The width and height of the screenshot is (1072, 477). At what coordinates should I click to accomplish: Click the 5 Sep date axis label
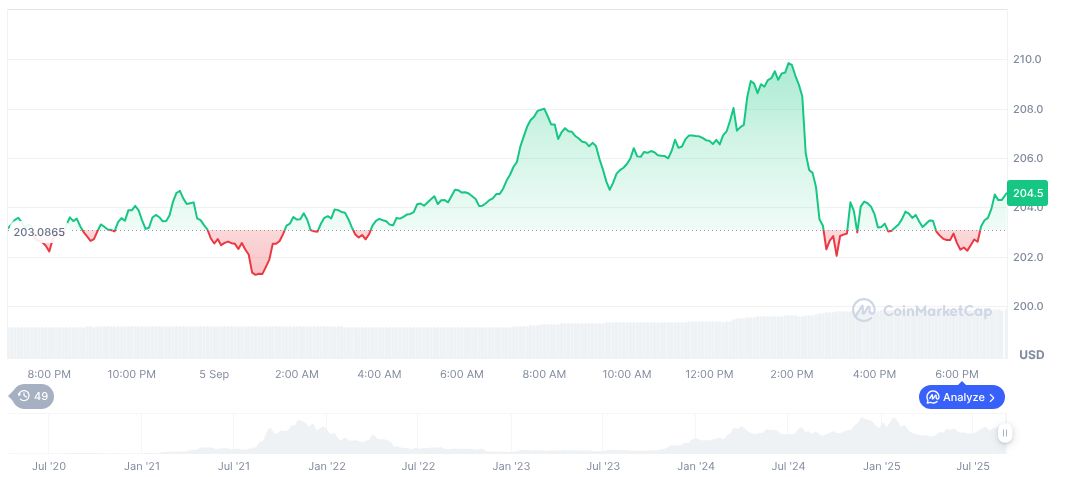click(x=214, y=374)
